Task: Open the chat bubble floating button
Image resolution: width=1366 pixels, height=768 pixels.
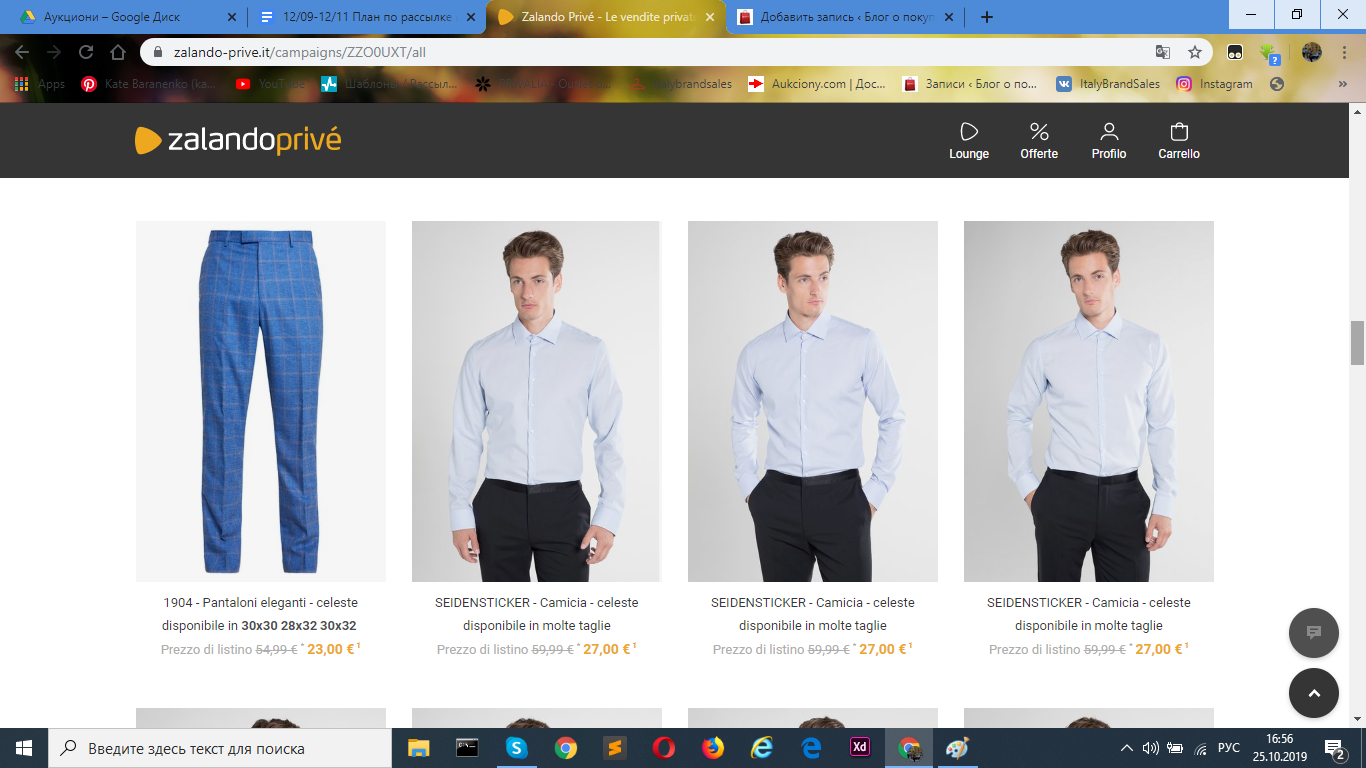Action: point(1314,633)
